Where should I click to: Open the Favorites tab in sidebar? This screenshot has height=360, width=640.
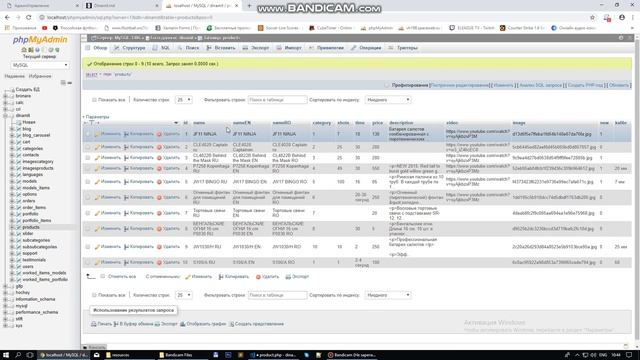(40, 76)
